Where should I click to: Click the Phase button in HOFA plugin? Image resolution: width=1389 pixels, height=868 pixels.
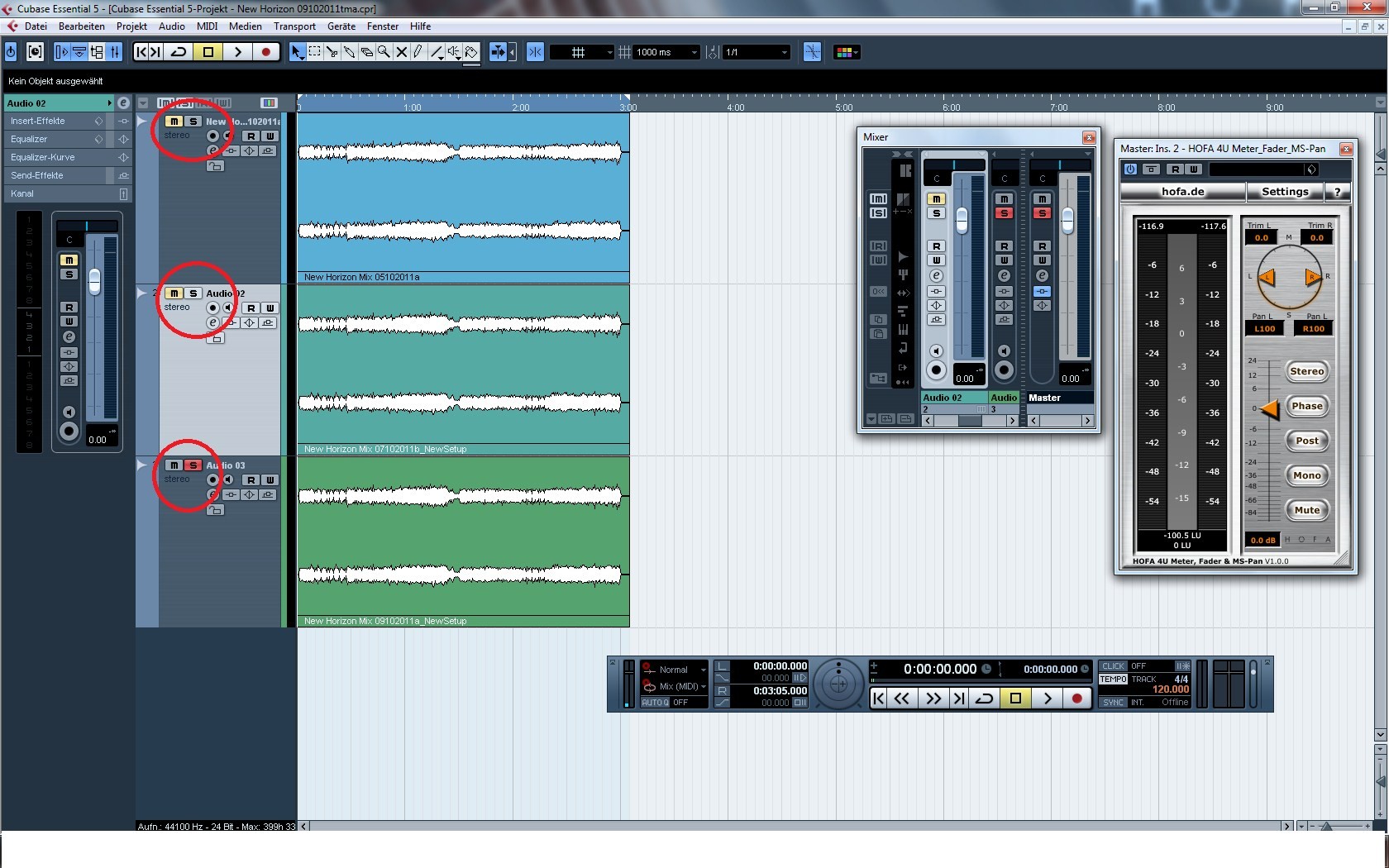tap(1306, 406)
